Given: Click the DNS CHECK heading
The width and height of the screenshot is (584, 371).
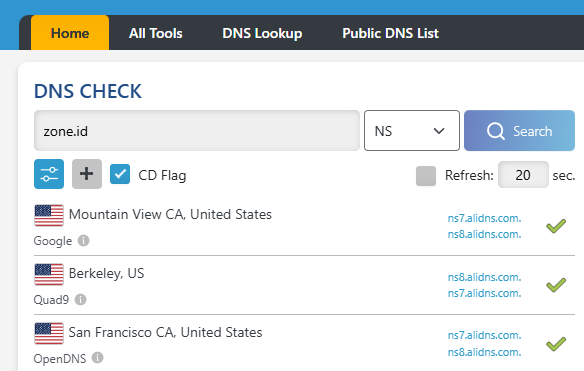Looking at the screenshot, I should [x=88, y=91].
